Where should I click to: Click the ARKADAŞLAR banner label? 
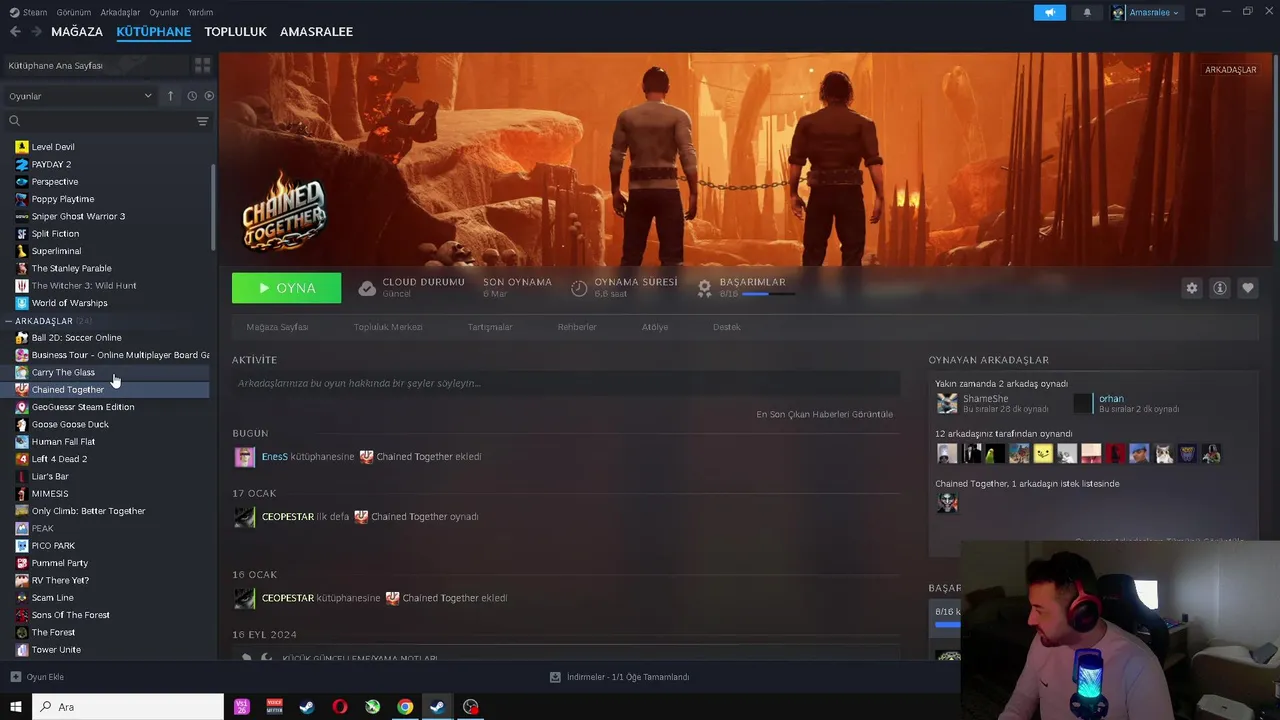pos(1230,70)
